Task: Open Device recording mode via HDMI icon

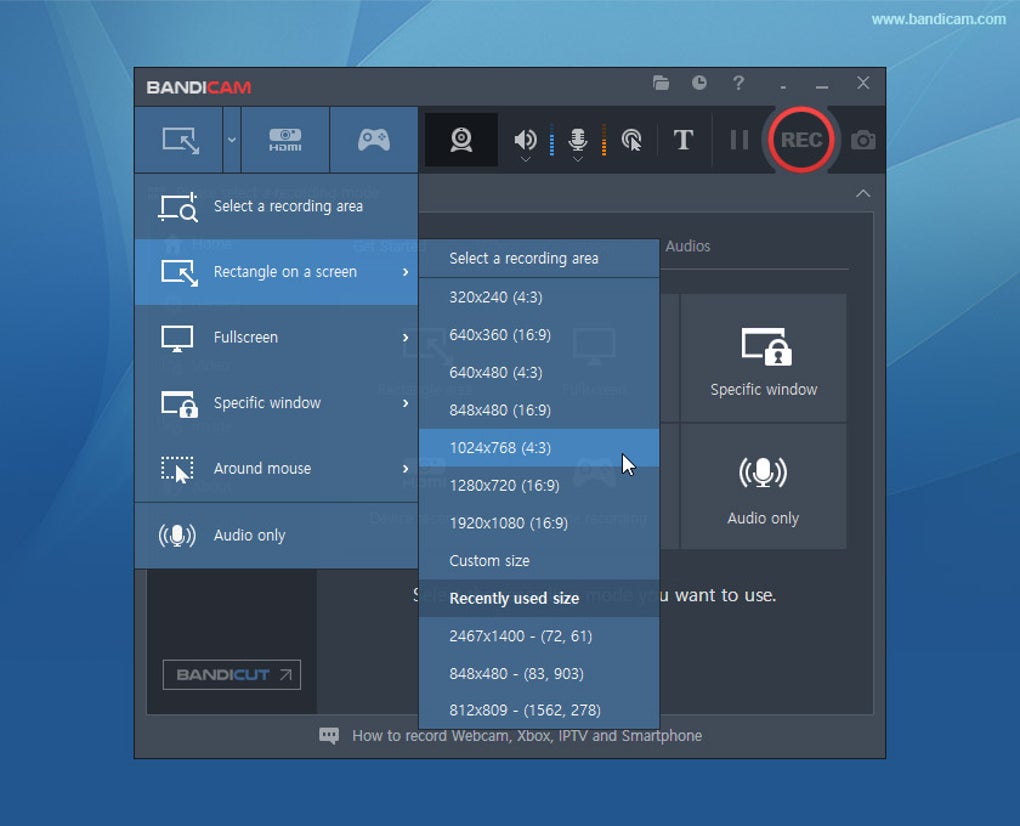Action: pyautogui.click(x=285, y=140)
